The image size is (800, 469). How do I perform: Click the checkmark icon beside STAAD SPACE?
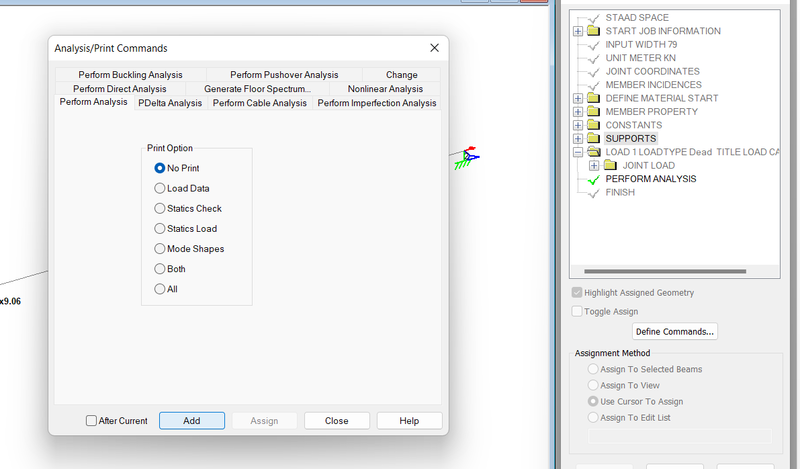[x=593, y=18]
